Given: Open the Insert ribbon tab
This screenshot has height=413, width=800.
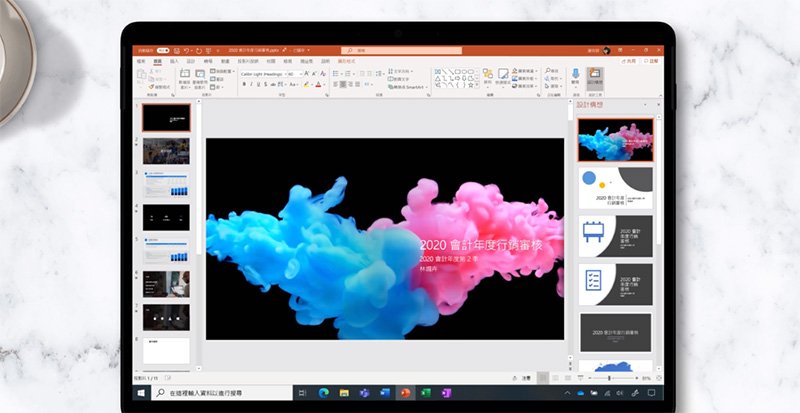Looking at the screenshot, I should 174,61.
